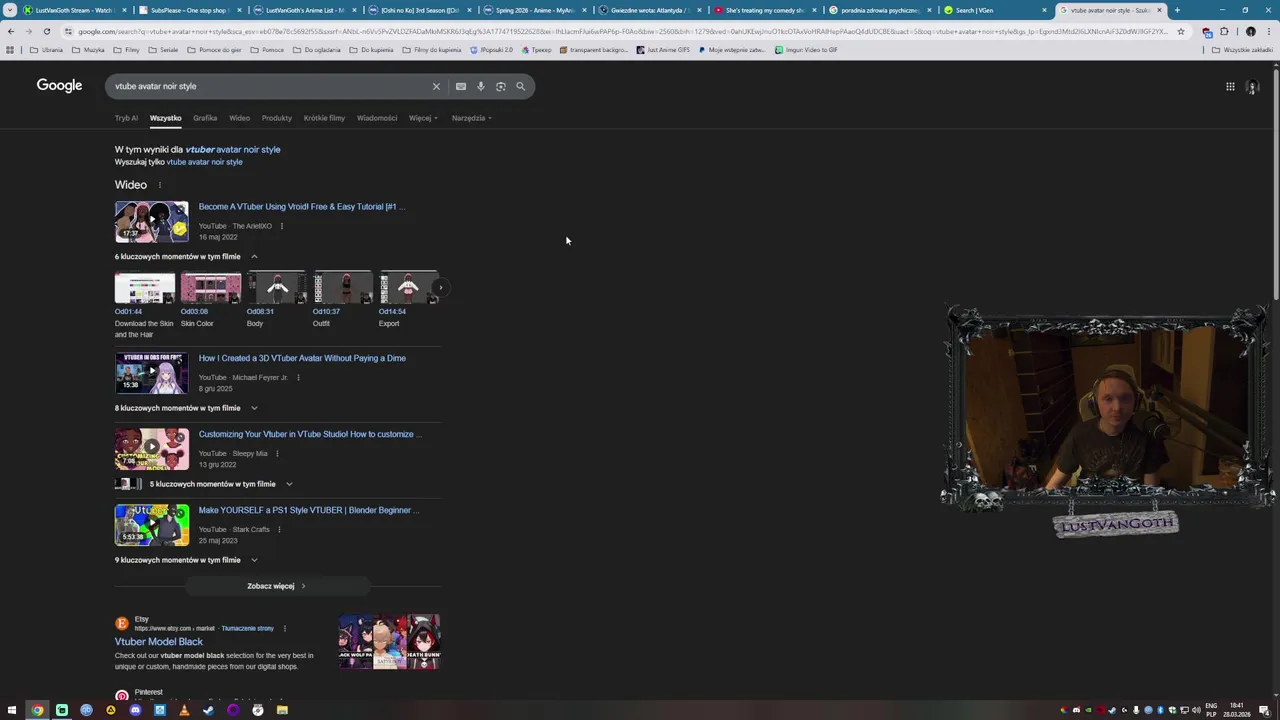Viewport: 1280px width, 720px height.
Task: Open a new browser tab
Action: coord(1177,10)
